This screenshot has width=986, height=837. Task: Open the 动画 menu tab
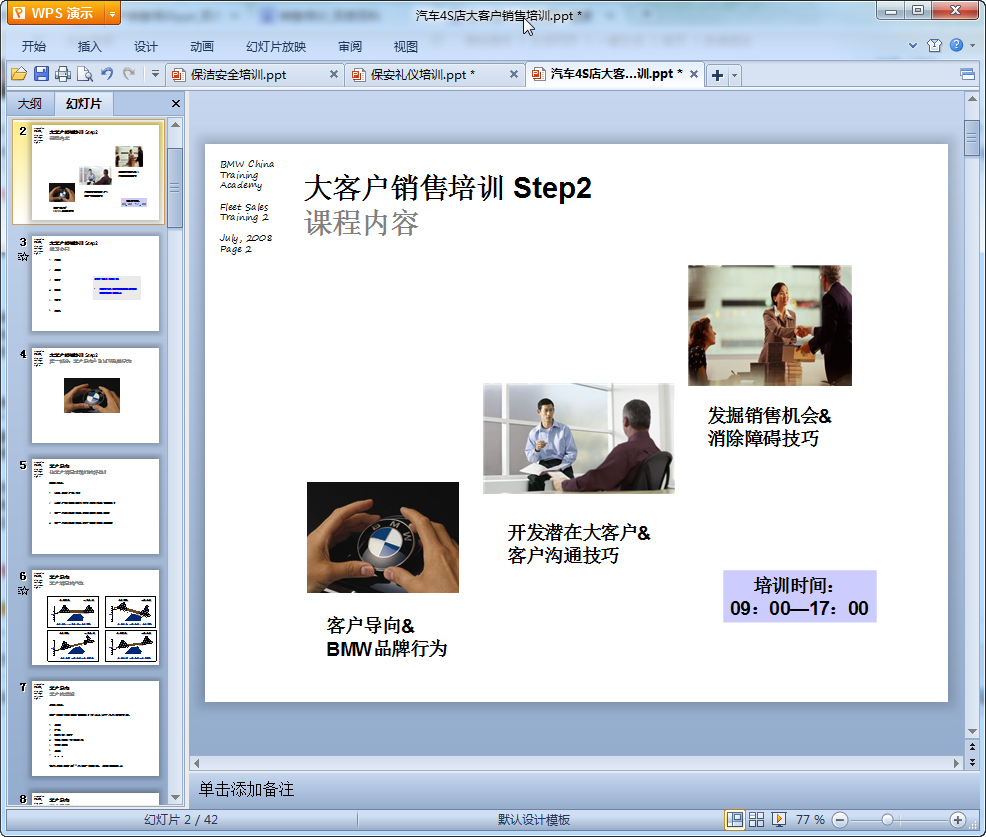click(x=202, y=47)
